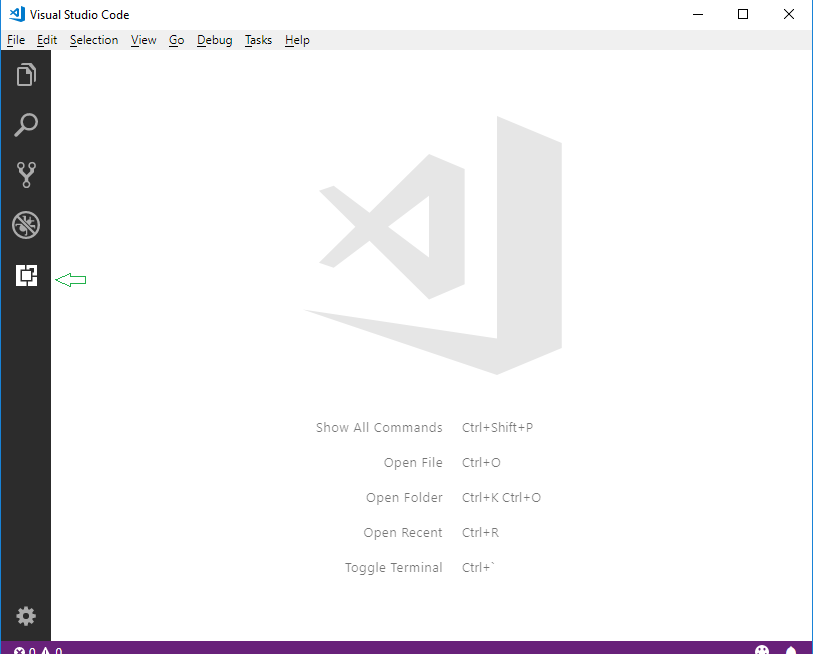Click the Open Recent text

[403, 532]
